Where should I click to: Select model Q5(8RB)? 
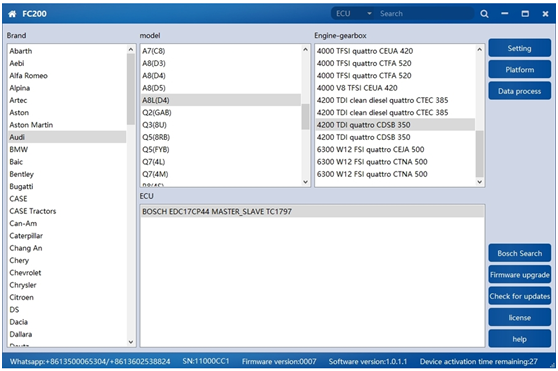[221, 137]
